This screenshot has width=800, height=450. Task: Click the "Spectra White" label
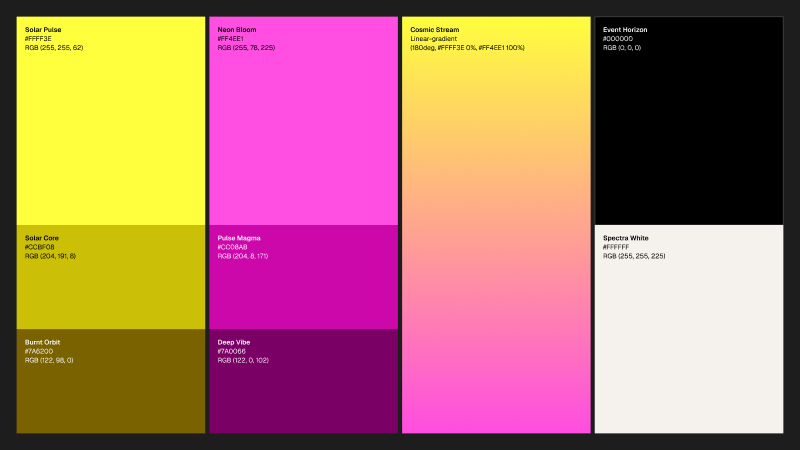point(626,238)
